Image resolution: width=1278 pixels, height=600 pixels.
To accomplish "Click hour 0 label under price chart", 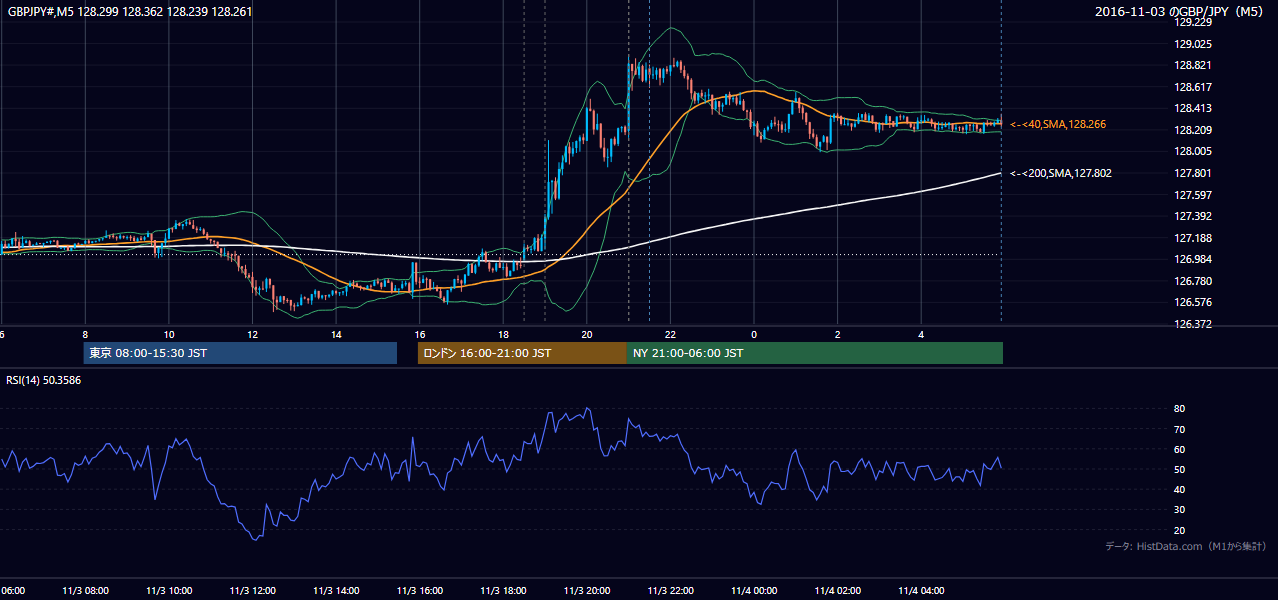I will tap(754, 334).
